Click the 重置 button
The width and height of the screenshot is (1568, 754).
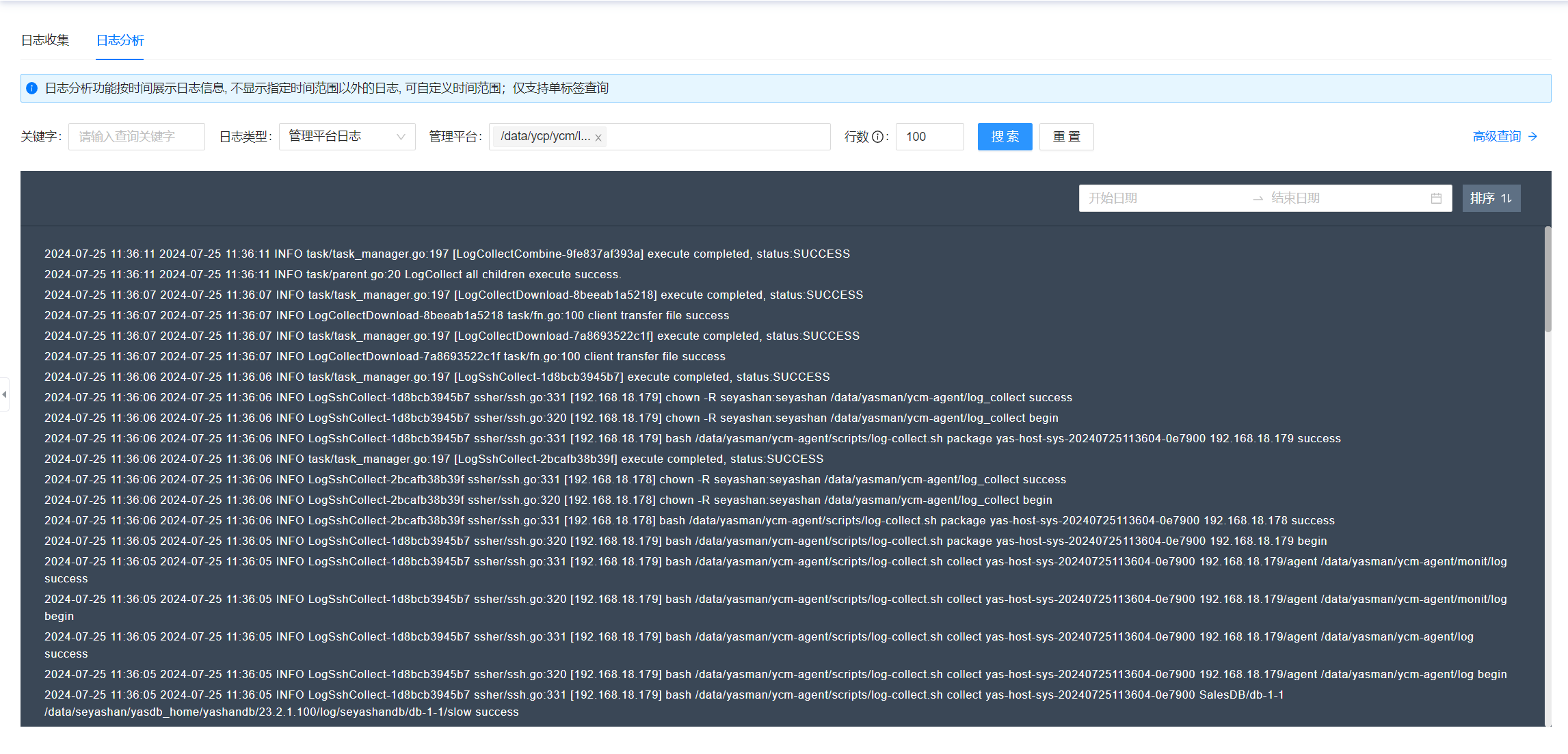(x=1066, y=137)
